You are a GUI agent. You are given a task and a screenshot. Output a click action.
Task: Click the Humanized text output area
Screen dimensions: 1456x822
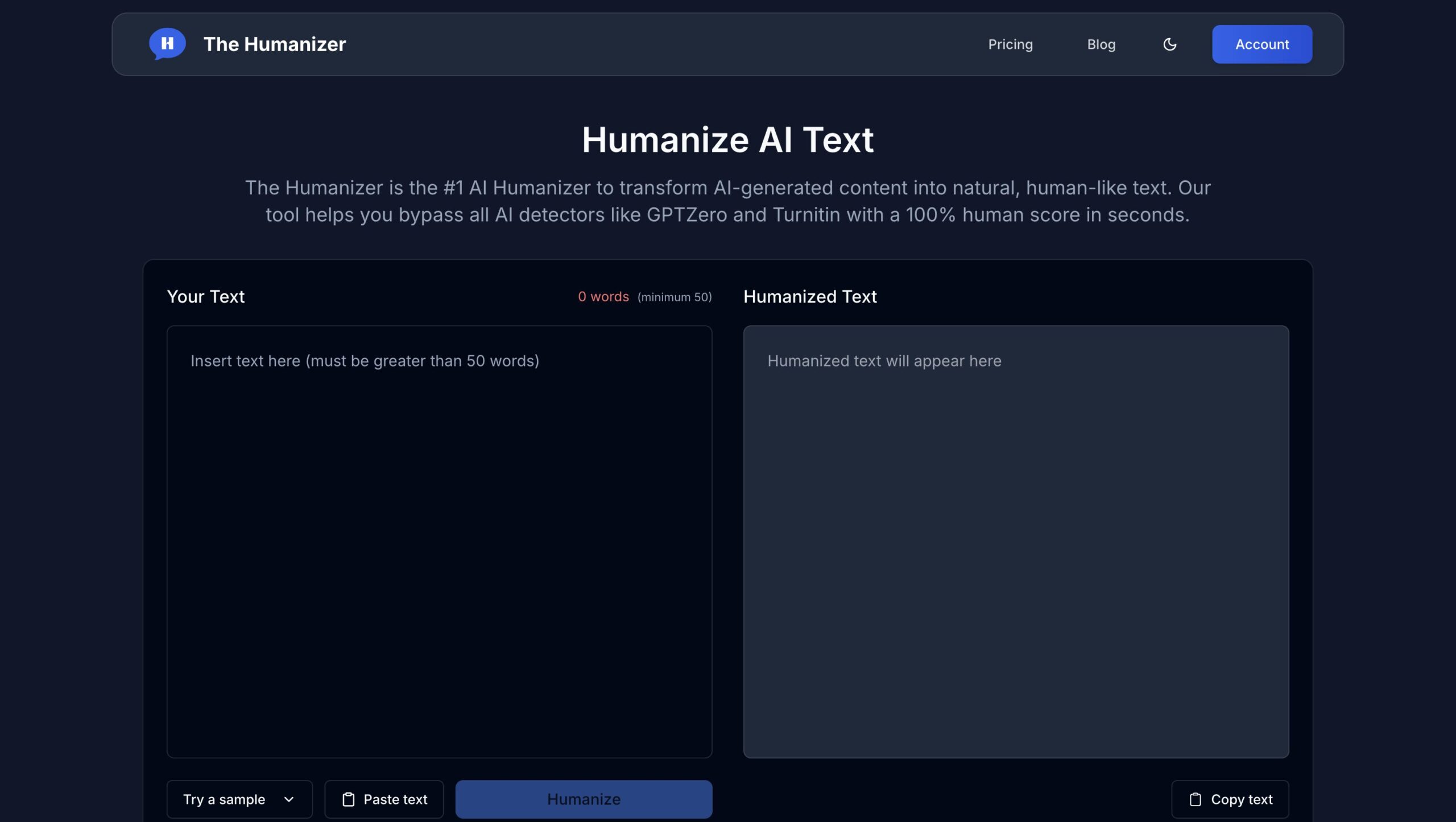(1016, 541)
